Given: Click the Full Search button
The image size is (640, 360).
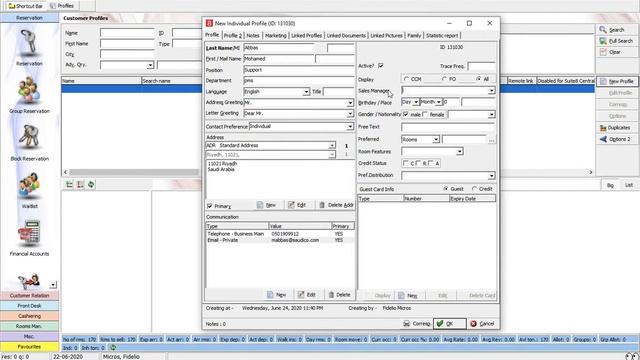Looking at the screenshot, I should coord(617,41).
